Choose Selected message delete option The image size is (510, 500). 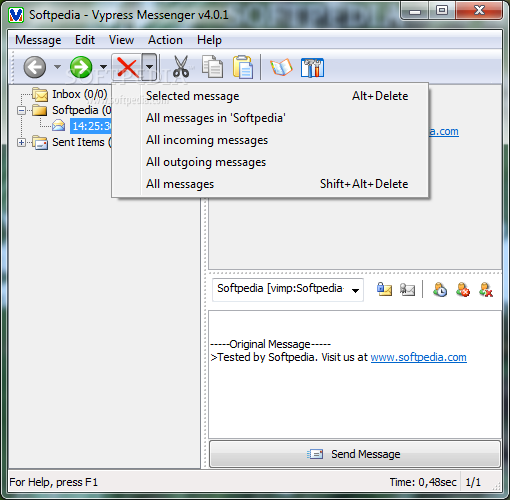[270, 96]
